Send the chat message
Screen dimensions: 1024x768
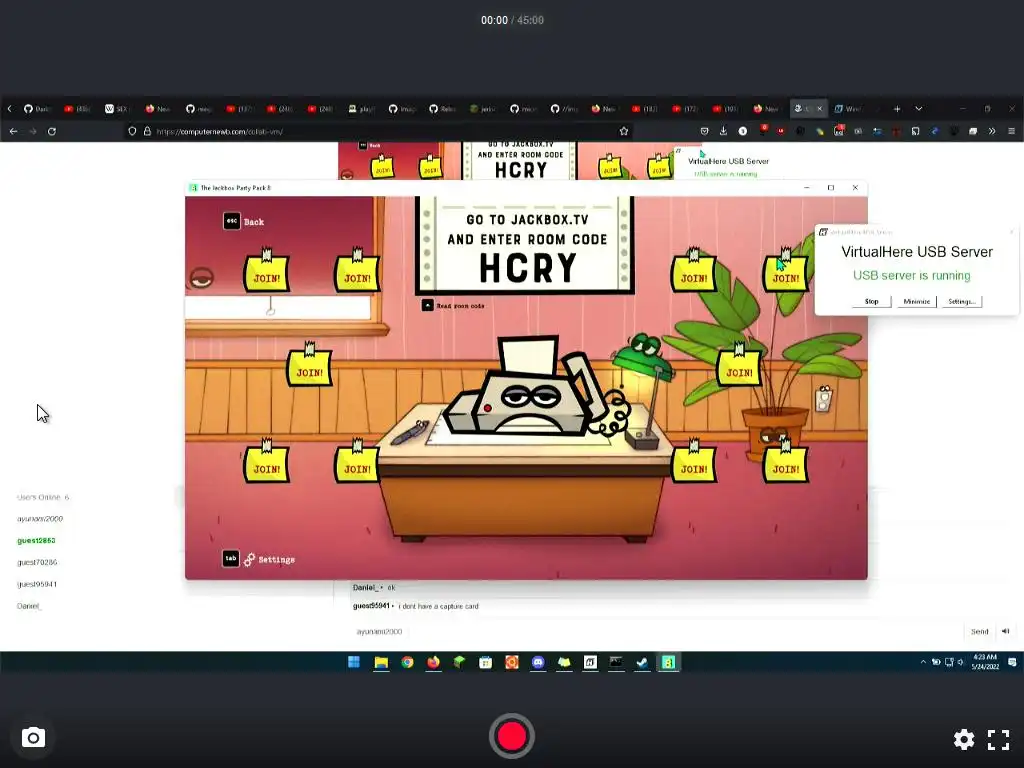980,632
